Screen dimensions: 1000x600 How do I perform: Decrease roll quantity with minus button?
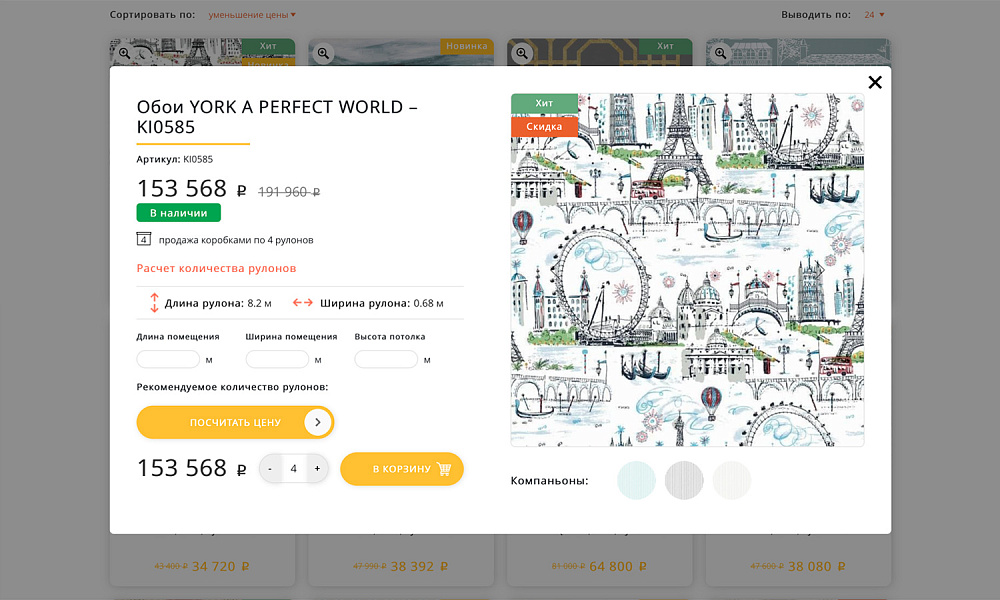pos(270,469)
